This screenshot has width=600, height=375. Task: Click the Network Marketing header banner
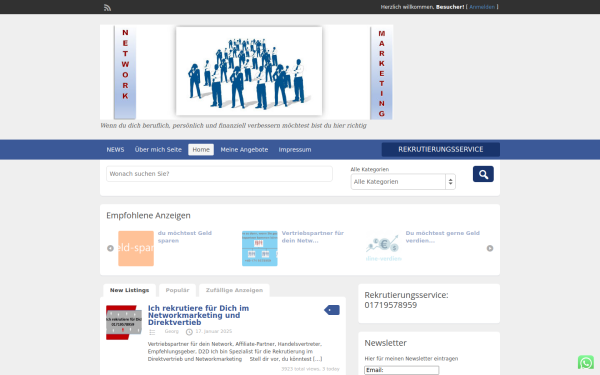pyautogui.click(x=246, y=72)
